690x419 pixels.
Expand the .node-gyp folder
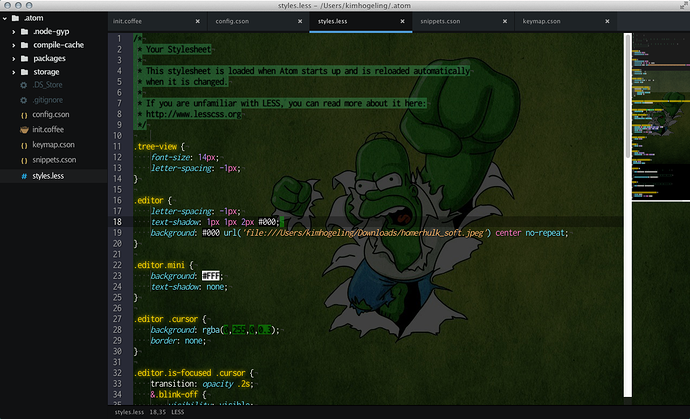tap(14, 32)
